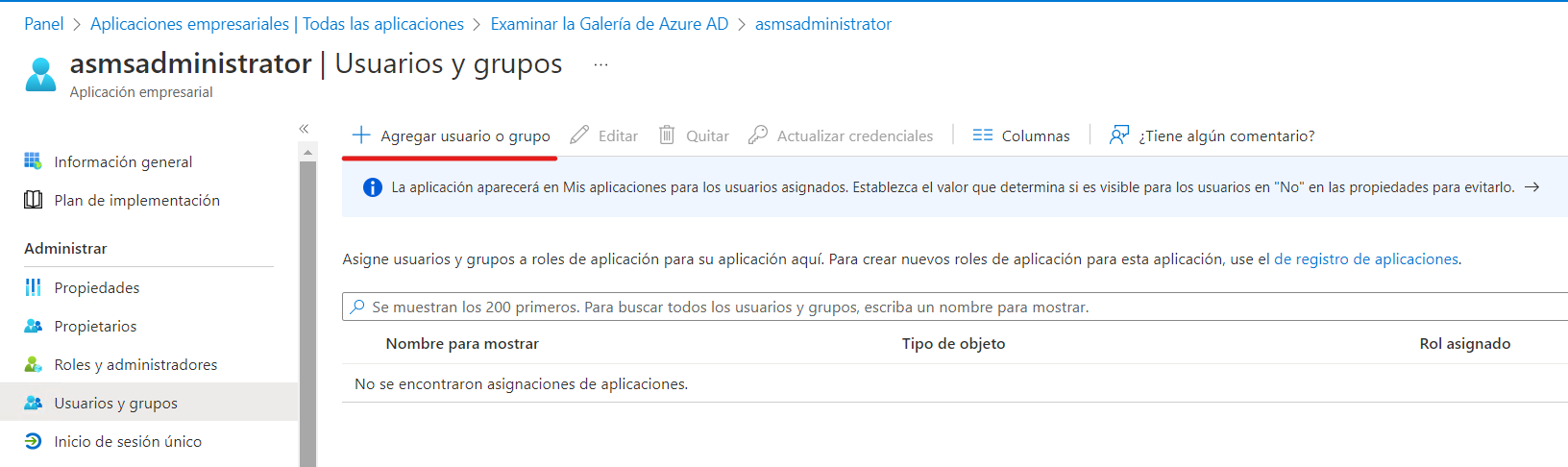Click 'No se encontraron asignaciones de aplicaciones' text
The image size is (1568, 467).
(x=521, y=383)
